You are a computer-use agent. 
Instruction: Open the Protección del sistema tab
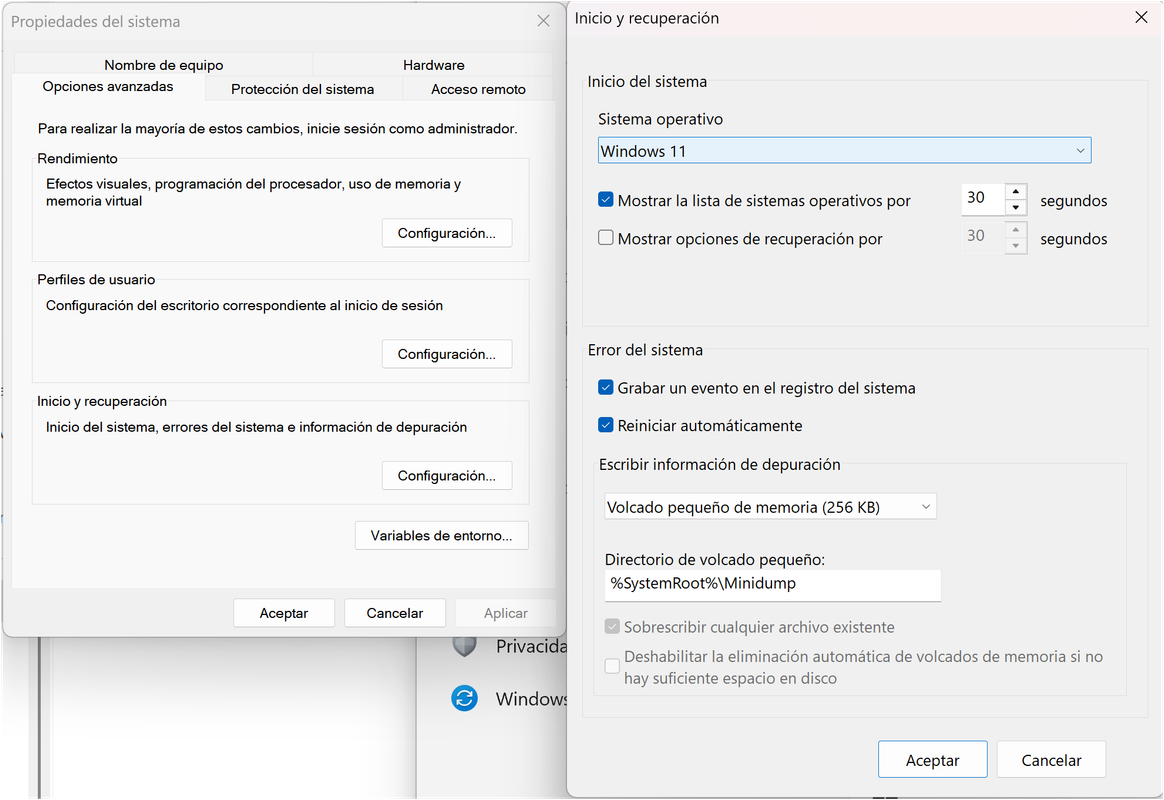click(302, 89)
